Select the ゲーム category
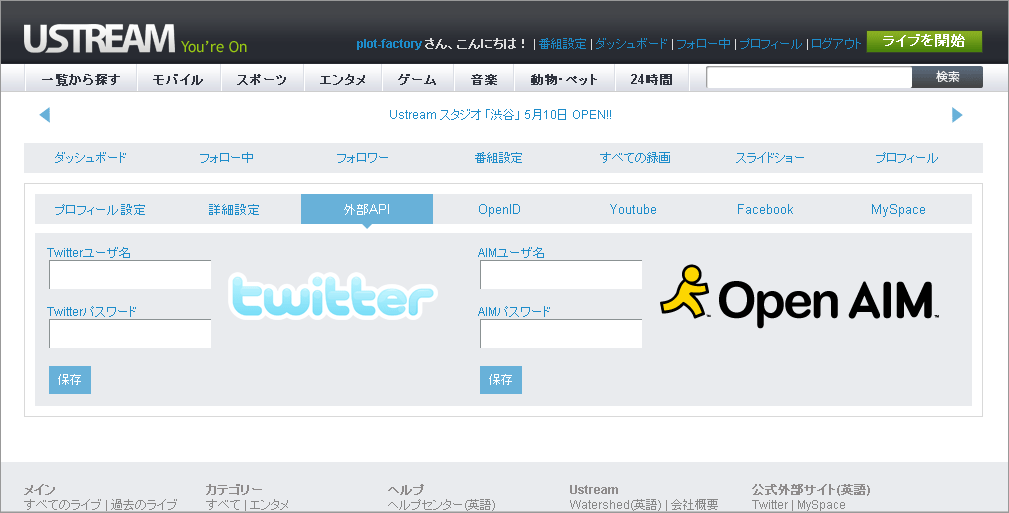 coord(417,79)
